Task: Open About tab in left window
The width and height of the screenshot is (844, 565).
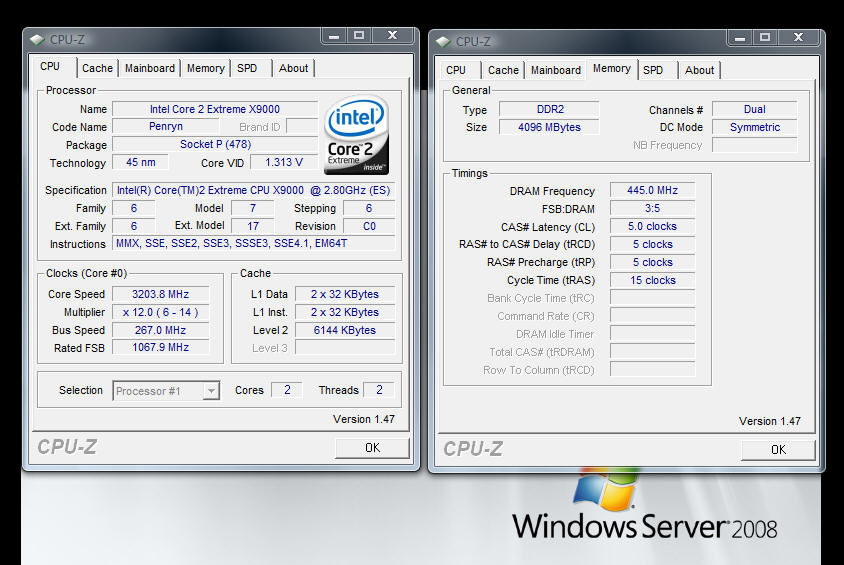Action: click(293, 68)
